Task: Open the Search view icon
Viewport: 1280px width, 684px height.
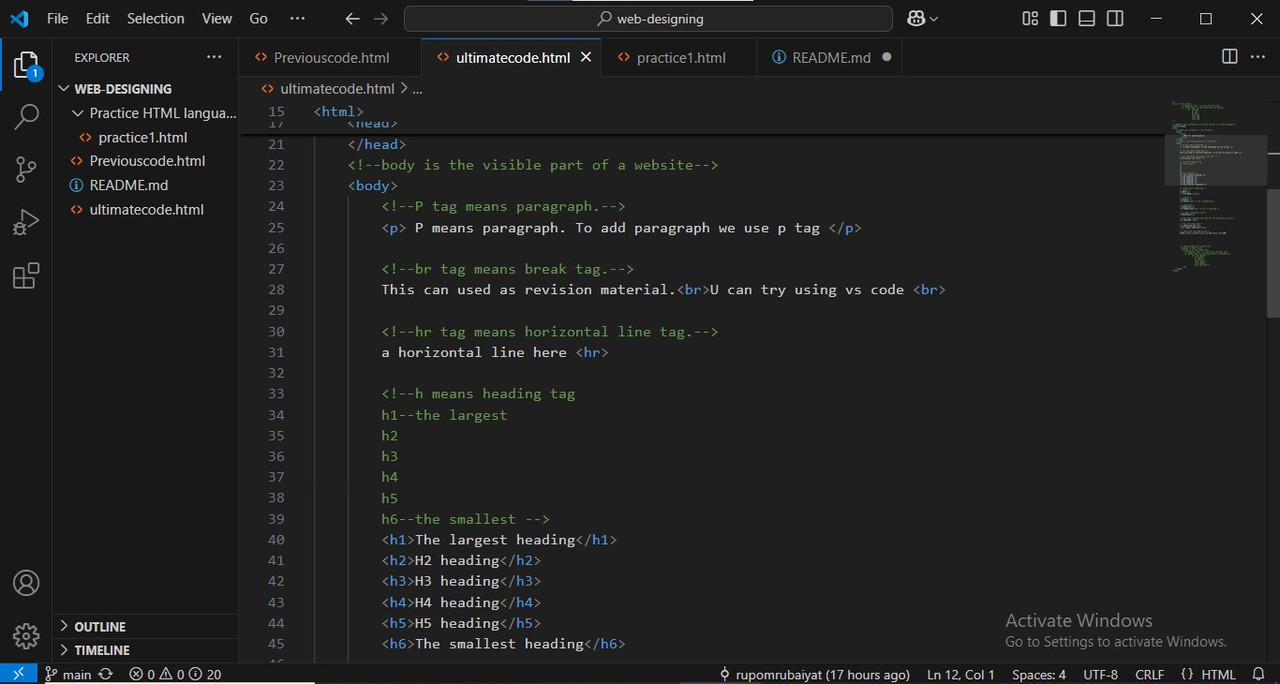Action: pyautogui.click(x=26, y=118)
